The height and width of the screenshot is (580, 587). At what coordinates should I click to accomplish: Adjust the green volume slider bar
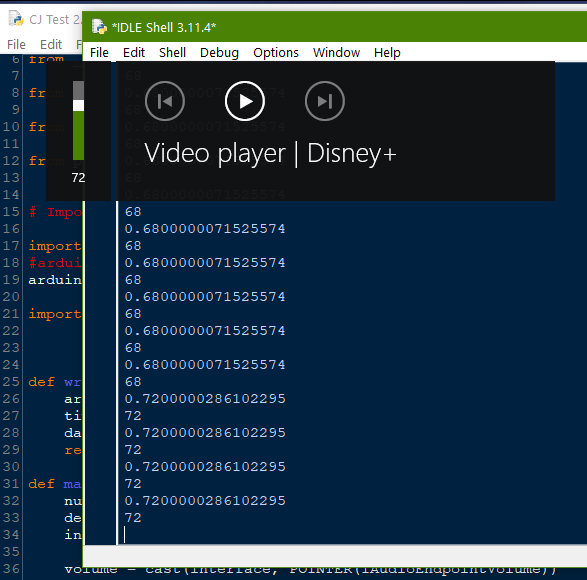click(x=78, y=135)
